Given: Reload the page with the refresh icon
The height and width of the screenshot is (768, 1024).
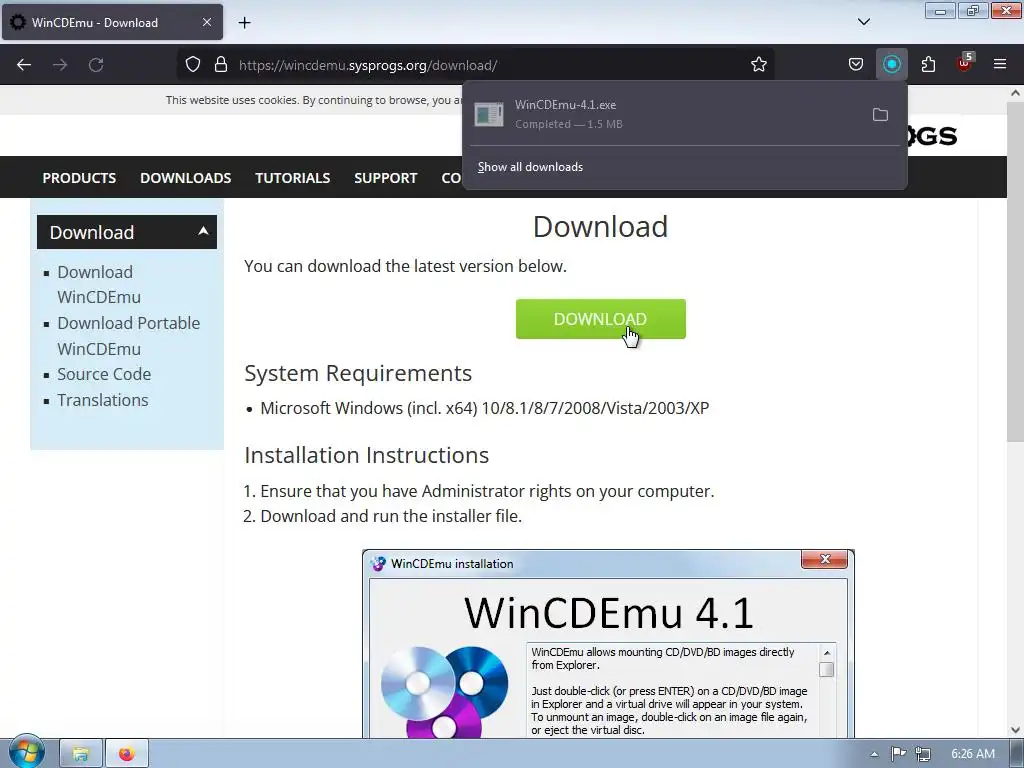Looking at the screenshot, I should (x=96, y=65).
